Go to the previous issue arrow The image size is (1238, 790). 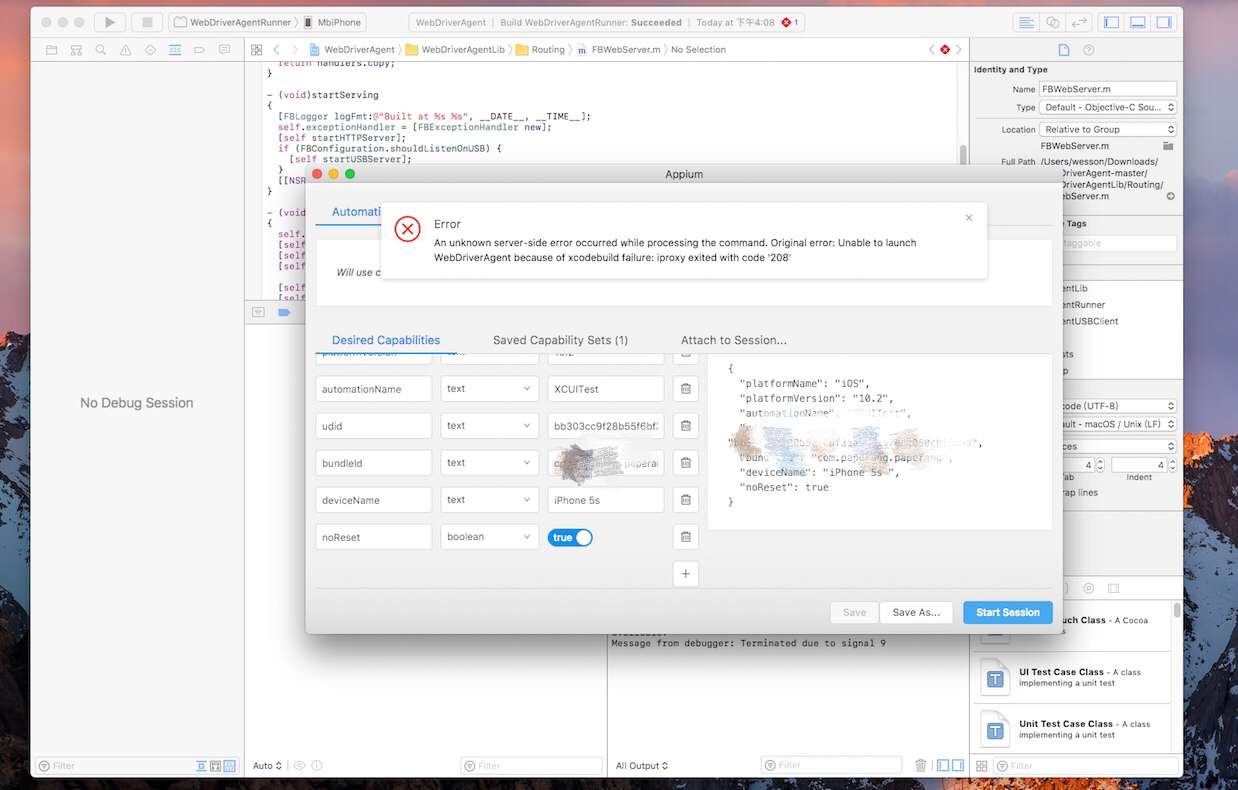tap(932, 49)
